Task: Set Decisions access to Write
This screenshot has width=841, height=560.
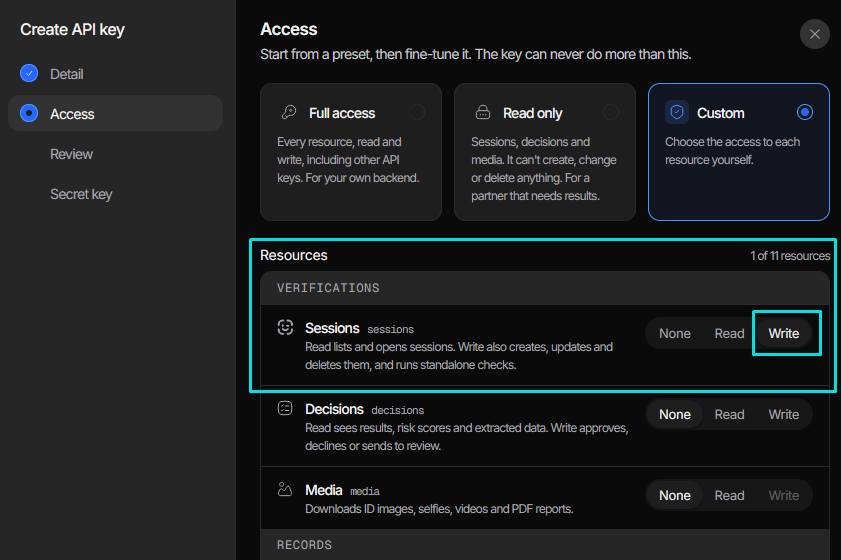Action: click(x=784, y=415)
